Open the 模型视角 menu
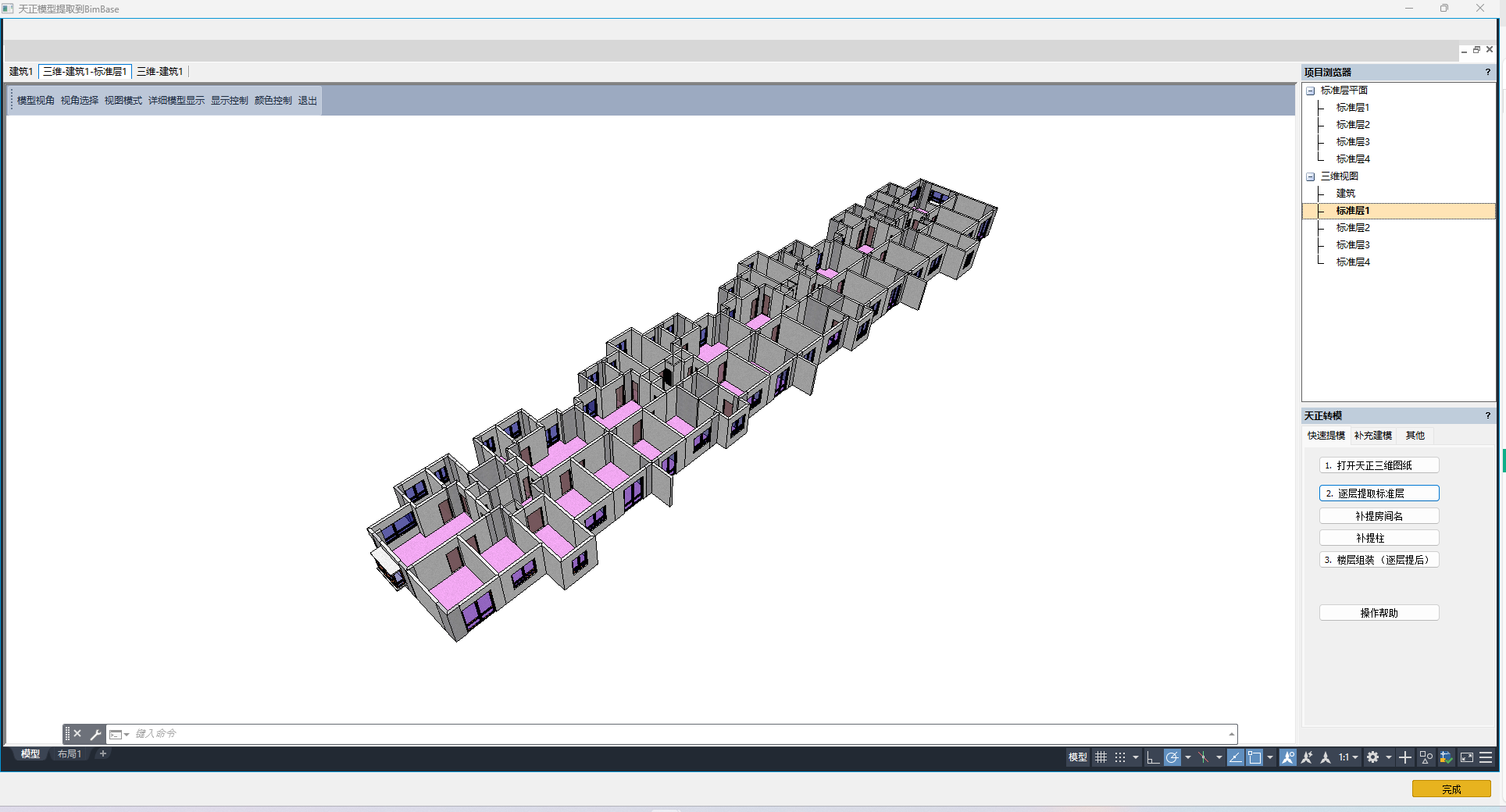This screenshot has width=1506, height=812. (x=36, y=101)
